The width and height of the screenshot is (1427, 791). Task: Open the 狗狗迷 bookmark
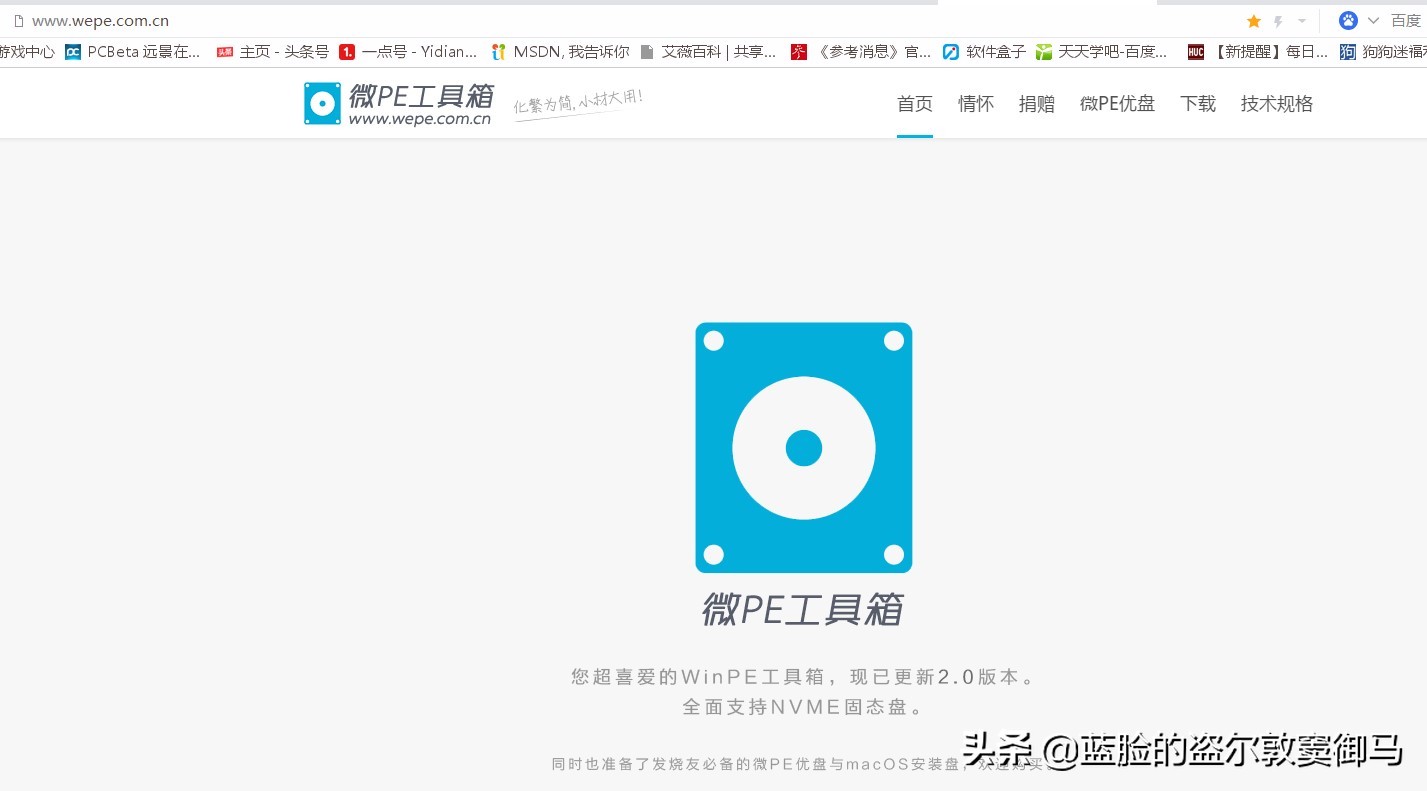(1383, 52)
